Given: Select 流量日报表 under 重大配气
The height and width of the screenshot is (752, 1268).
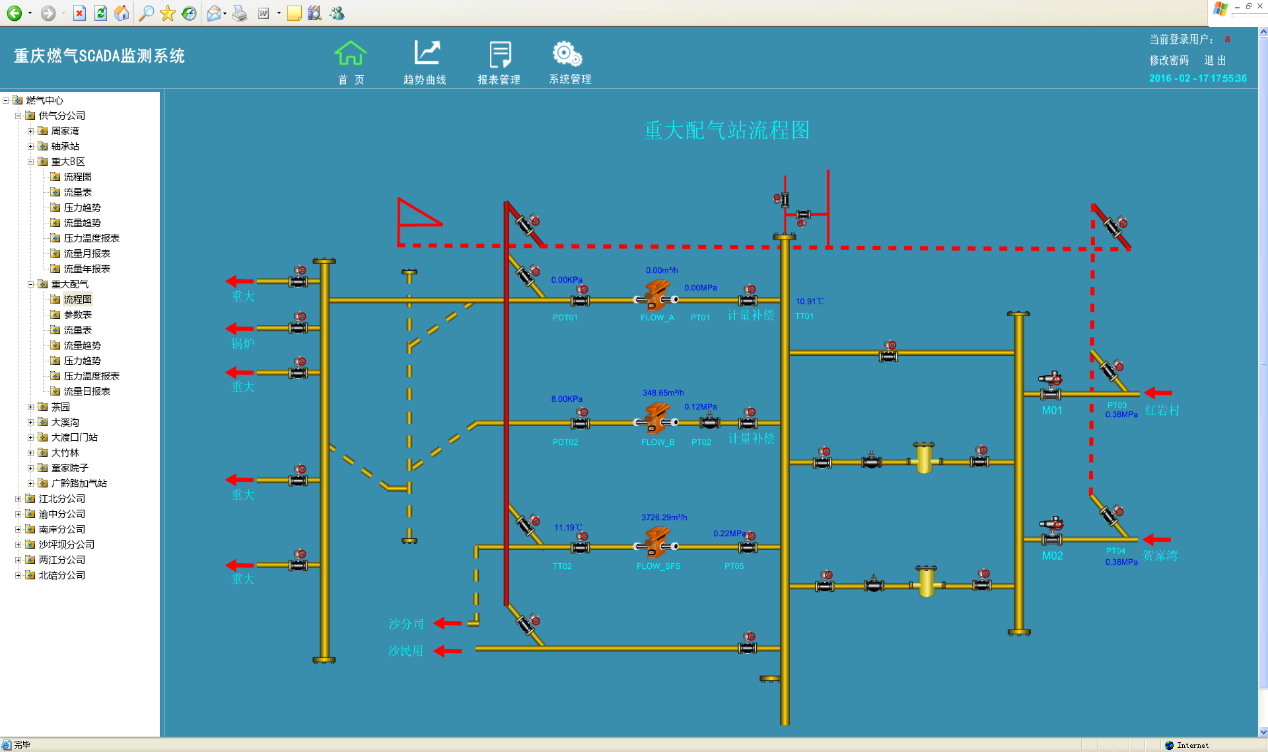Looking at the screenshot, I should (87, 391).
